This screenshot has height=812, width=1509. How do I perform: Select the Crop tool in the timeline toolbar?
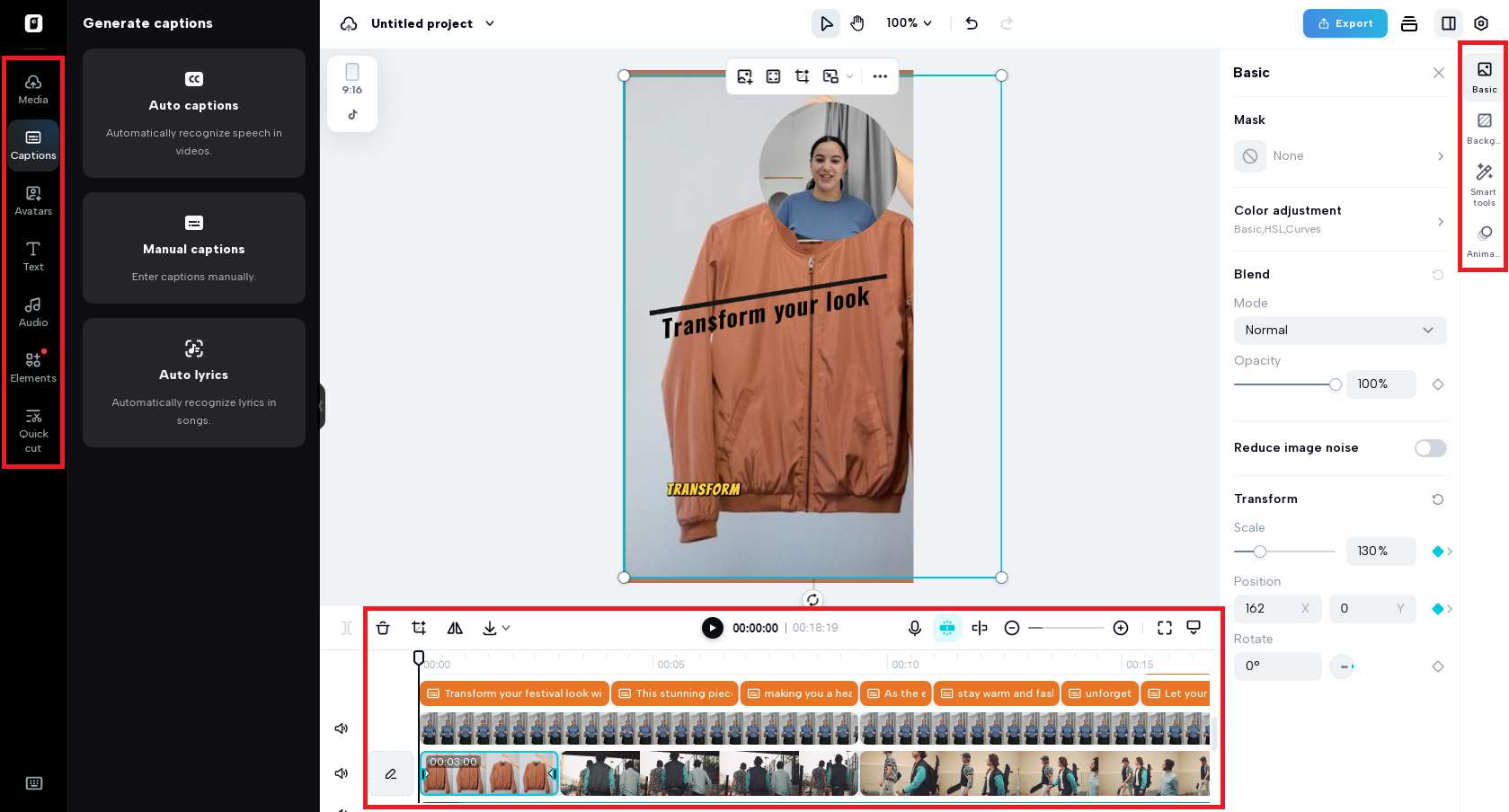(x=419, y=628)
